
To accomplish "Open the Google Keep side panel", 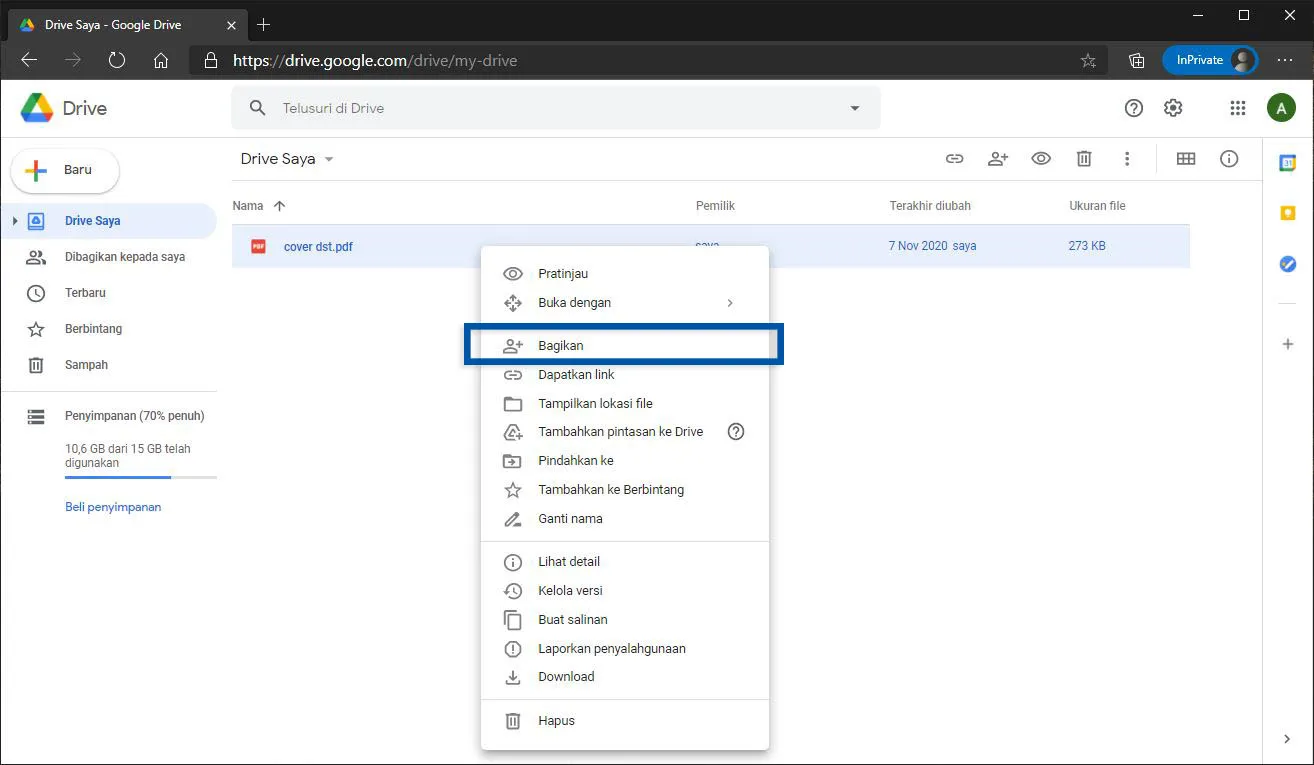I will pyautogui.click(x=1288, y=213).
